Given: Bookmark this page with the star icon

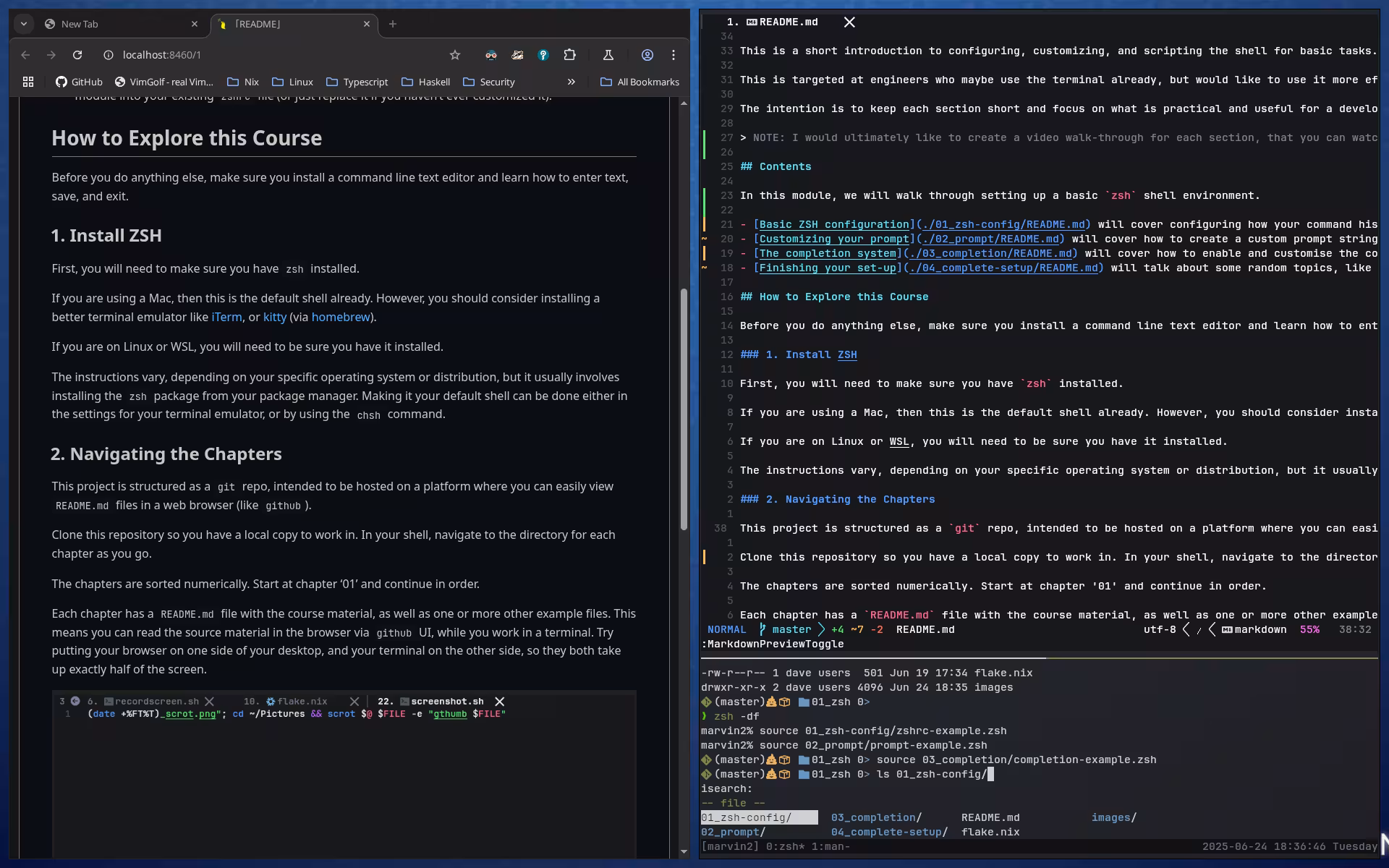Looking at the screenshot, I should (x=454, y=55).
